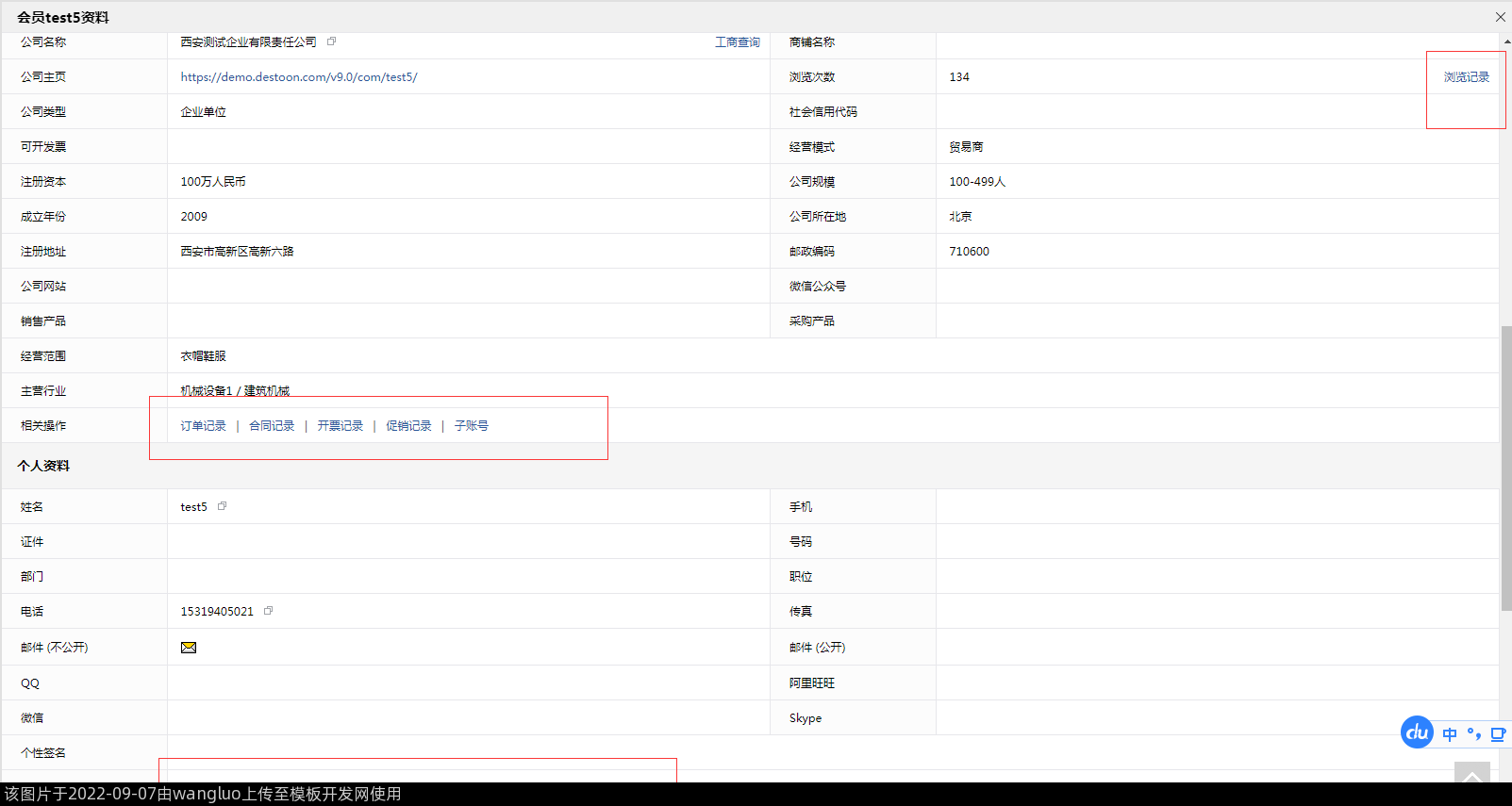Click the cup-shaped icon on the IME bar
The width and height of the screenshot is (1512, 806).
(x=1498, y=734)
